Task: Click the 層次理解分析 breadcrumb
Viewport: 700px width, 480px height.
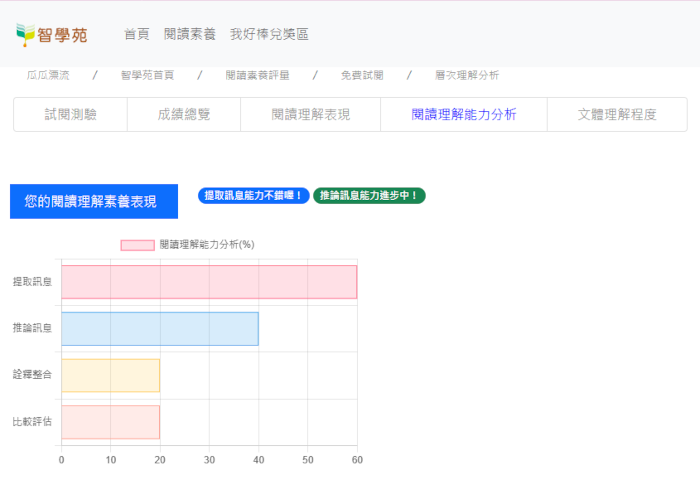Action: [x=467, y=75]
